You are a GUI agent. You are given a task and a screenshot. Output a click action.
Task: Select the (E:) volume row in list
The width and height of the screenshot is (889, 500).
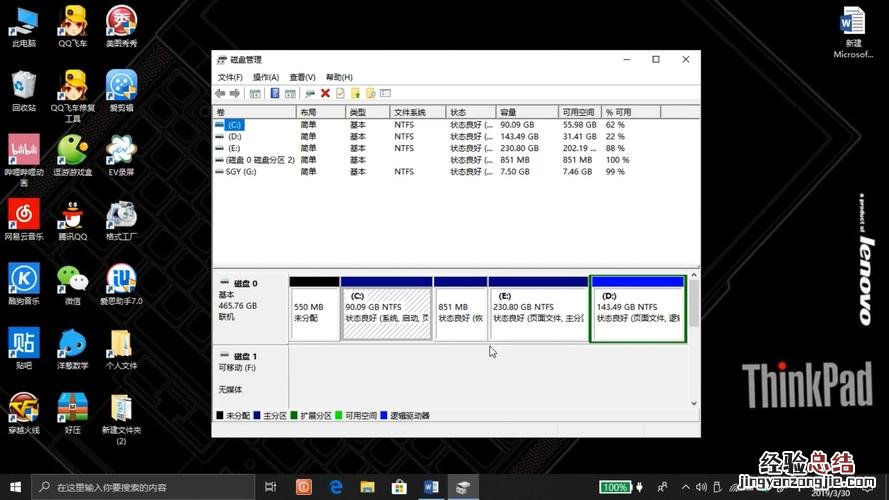click(x=234, y=148)
